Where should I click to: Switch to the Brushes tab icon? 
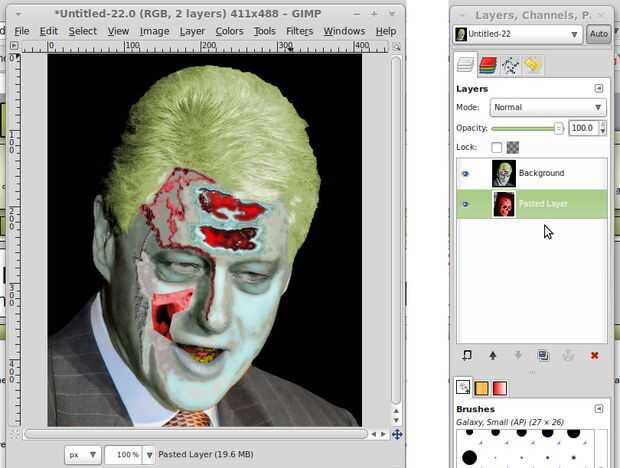(x=463, y=387)
